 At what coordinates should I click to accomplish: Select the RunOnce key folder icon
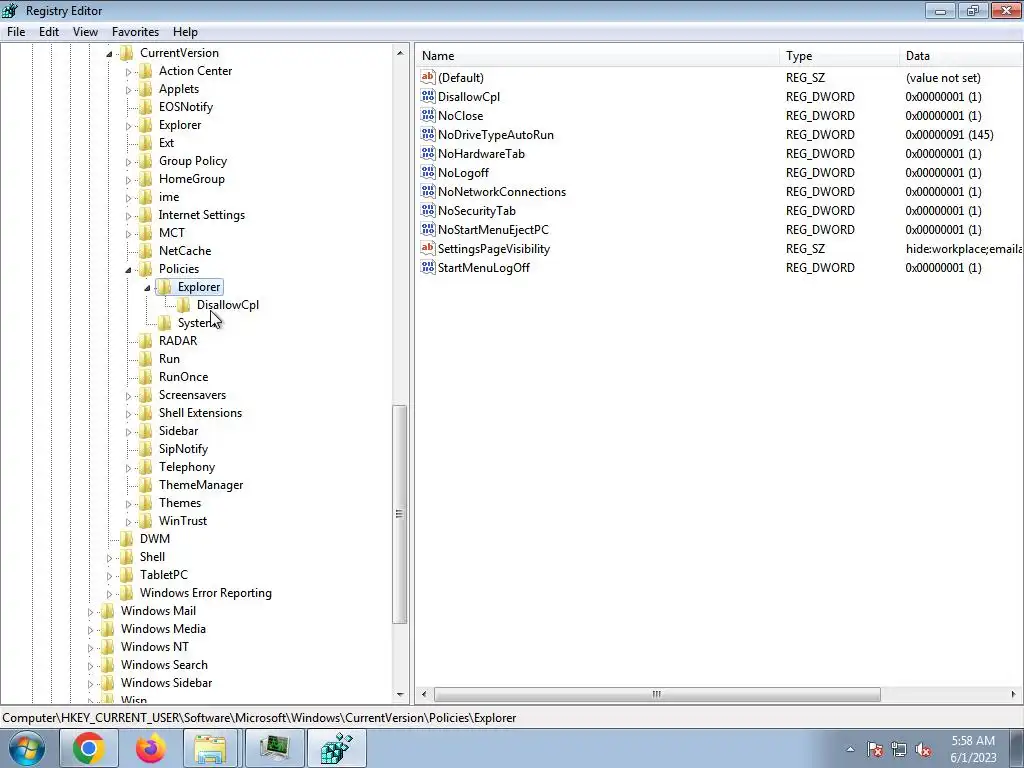coord(146,377)
